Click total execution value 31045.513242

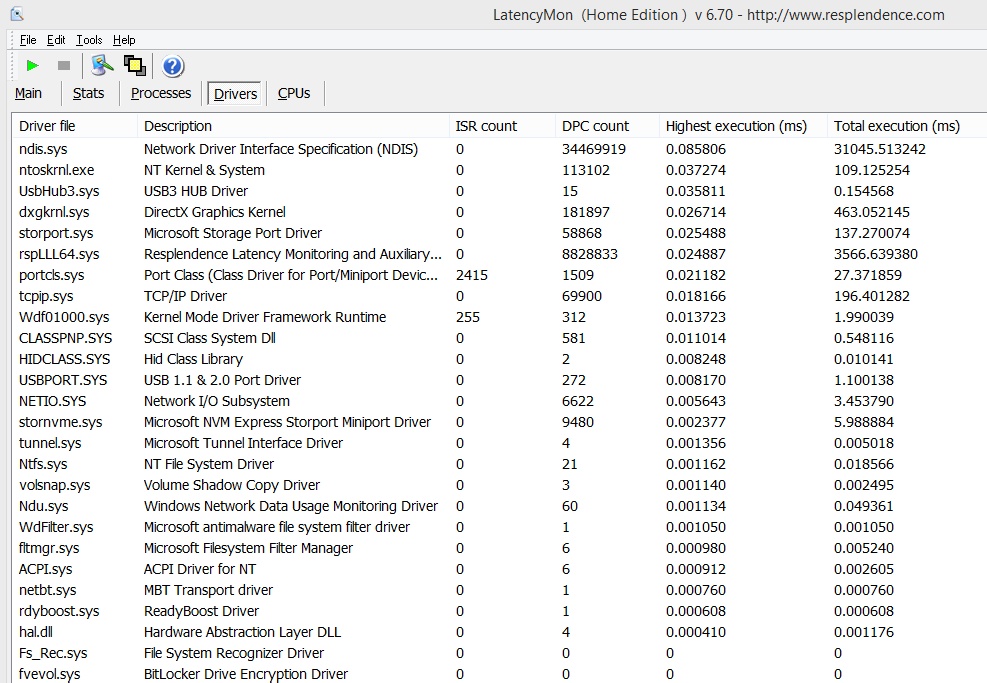click(x=879, y=149)
